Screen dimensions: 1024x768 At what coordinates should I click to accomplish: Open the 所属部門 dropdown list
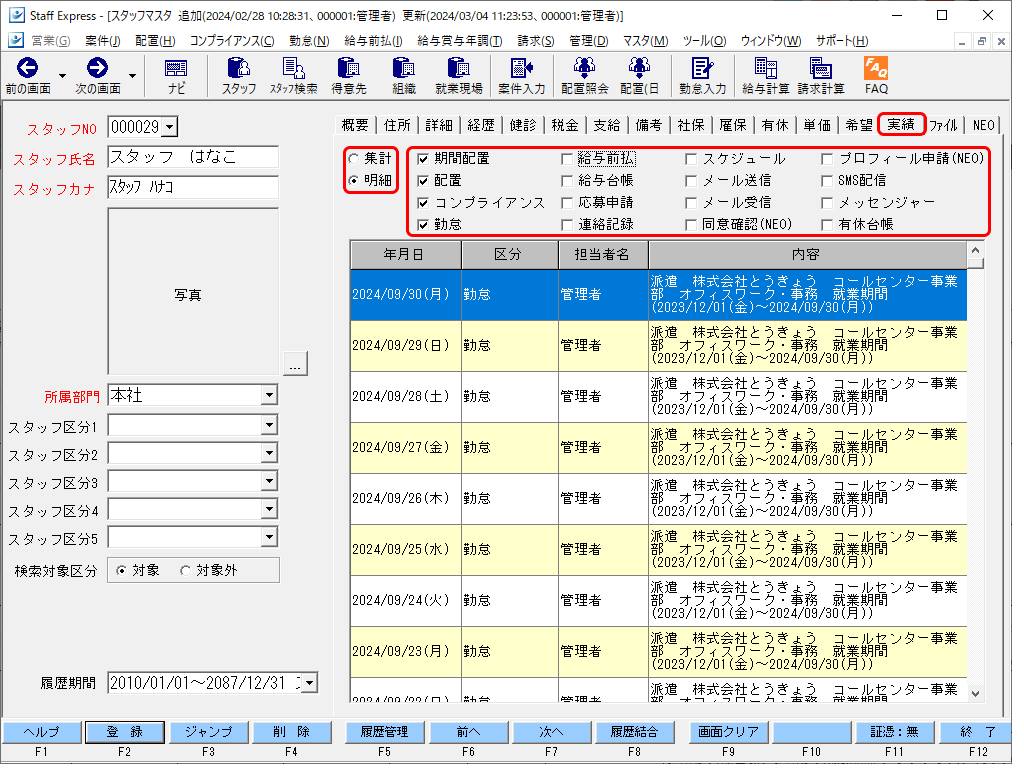pyautogui.click(x=269, y=395)
